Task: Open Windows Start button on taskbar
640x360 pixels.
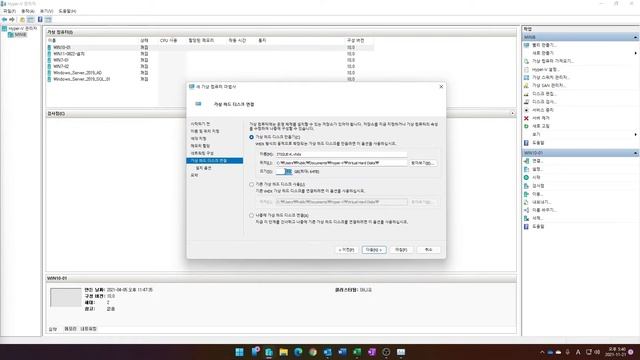Action: [240, 352]
